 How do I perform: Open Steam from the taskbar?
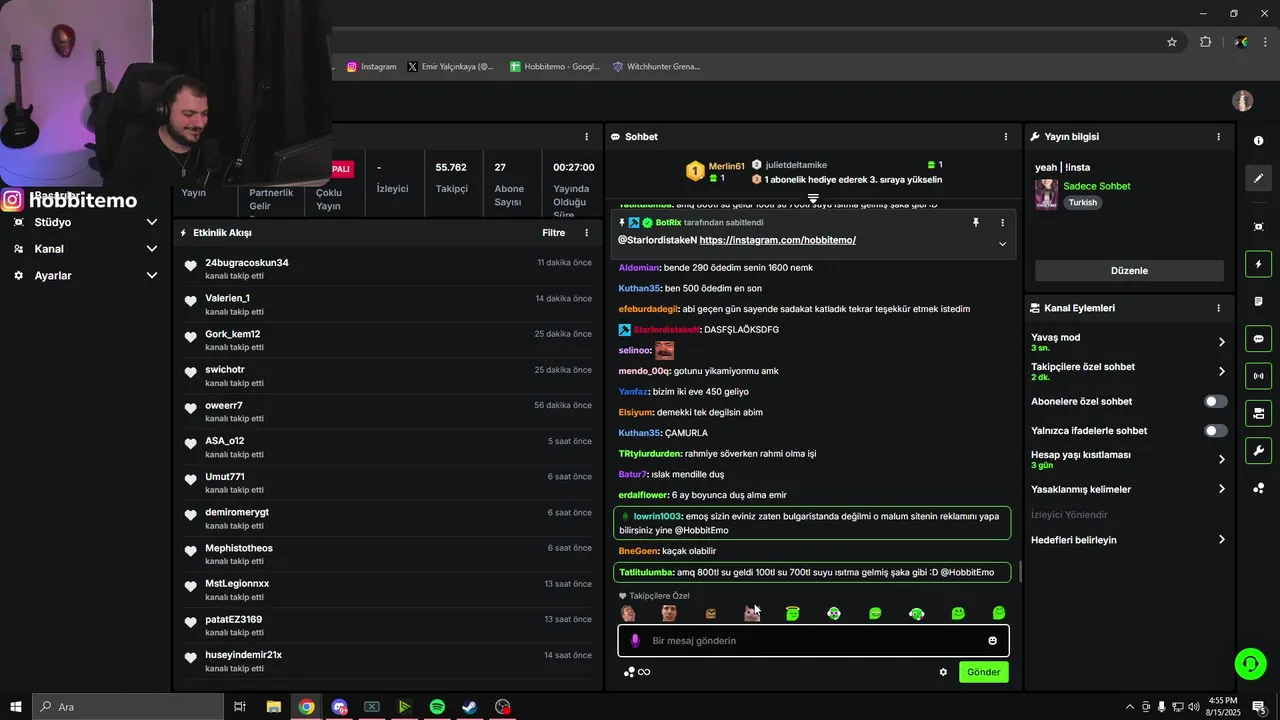coord(469,707)
